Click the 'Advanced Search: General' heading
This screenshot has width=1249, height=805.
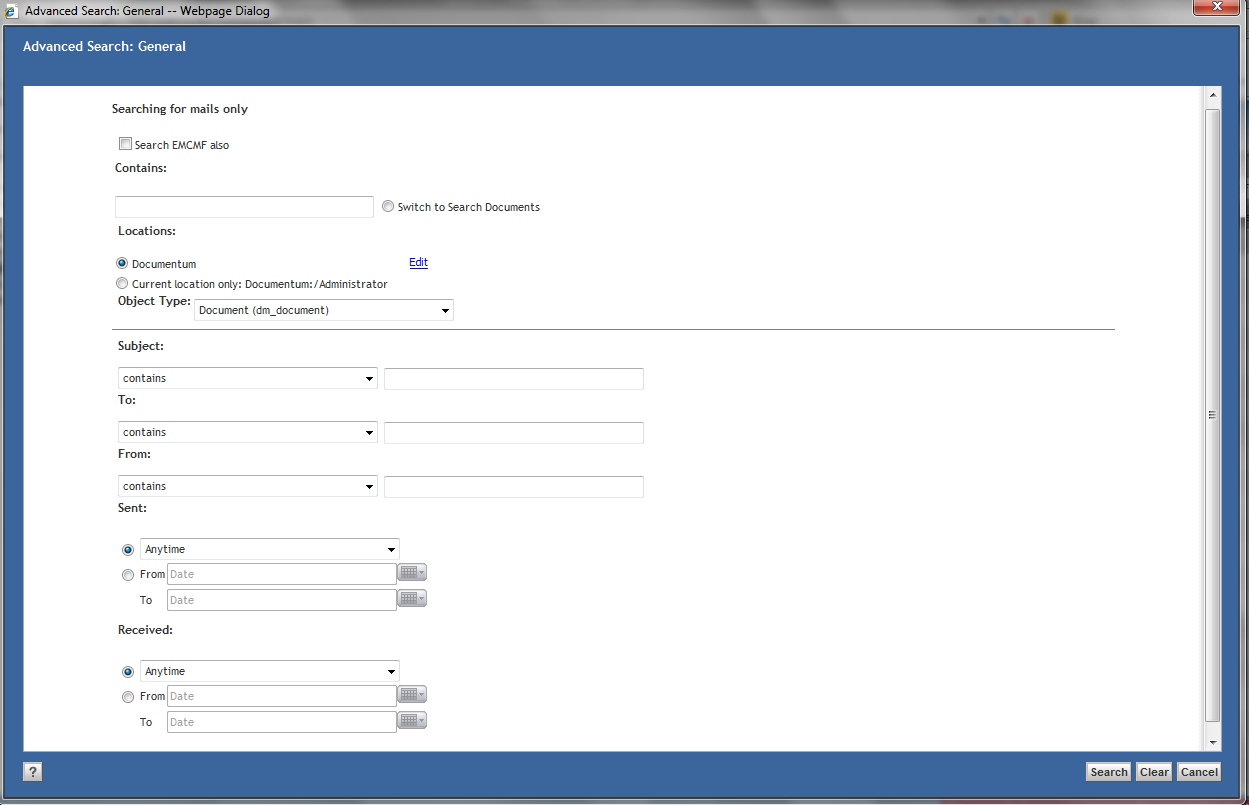pos(104,46)
